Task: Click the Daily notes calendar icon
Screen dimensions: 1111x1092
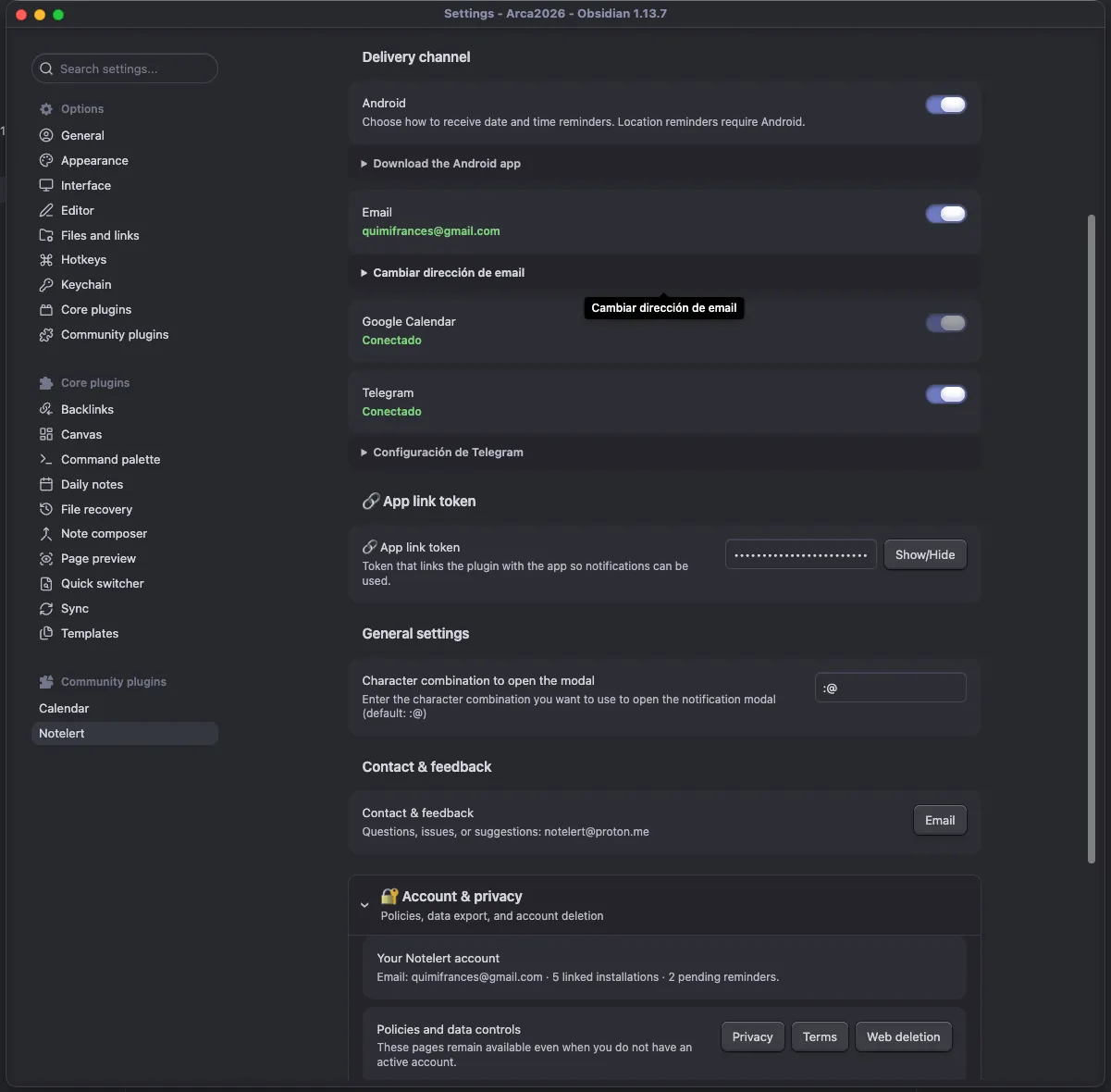Action: (x=46, y=484)
